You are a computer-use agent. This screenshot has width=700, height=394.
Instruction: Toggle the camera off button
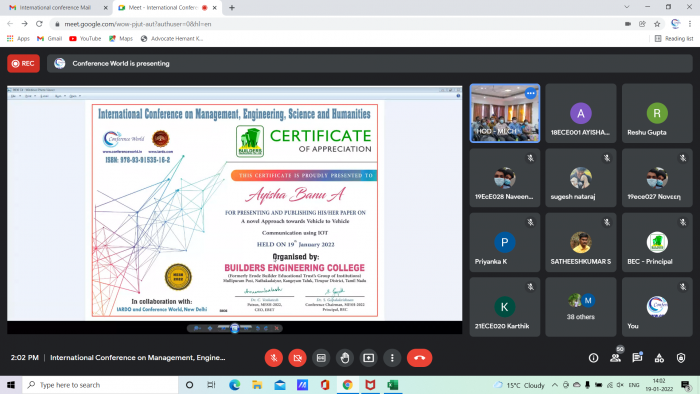pyautogui.click(x=297, y=358)
